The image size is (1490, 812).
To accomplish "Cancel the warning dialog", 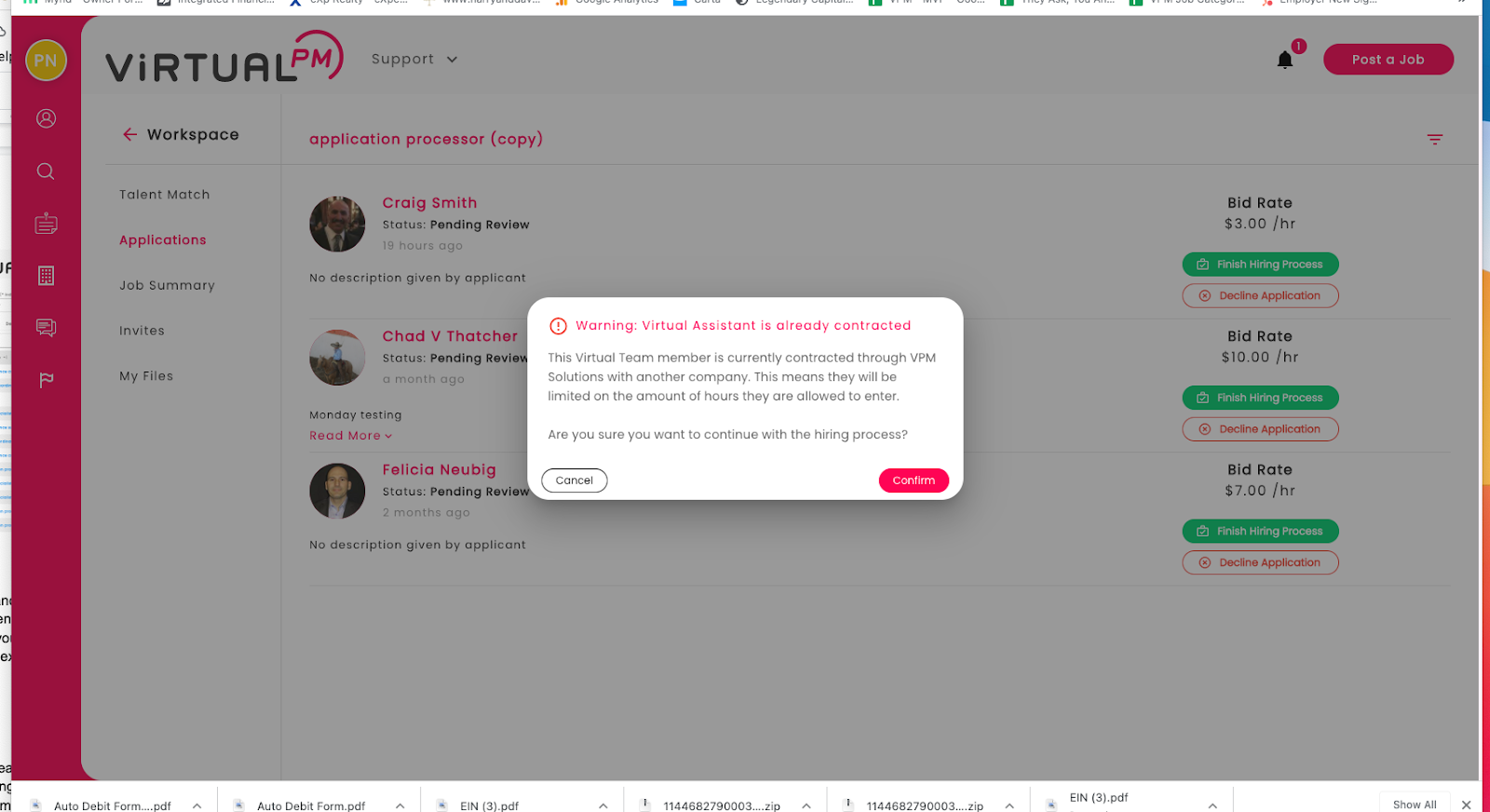I will click(x=575, y=480).
